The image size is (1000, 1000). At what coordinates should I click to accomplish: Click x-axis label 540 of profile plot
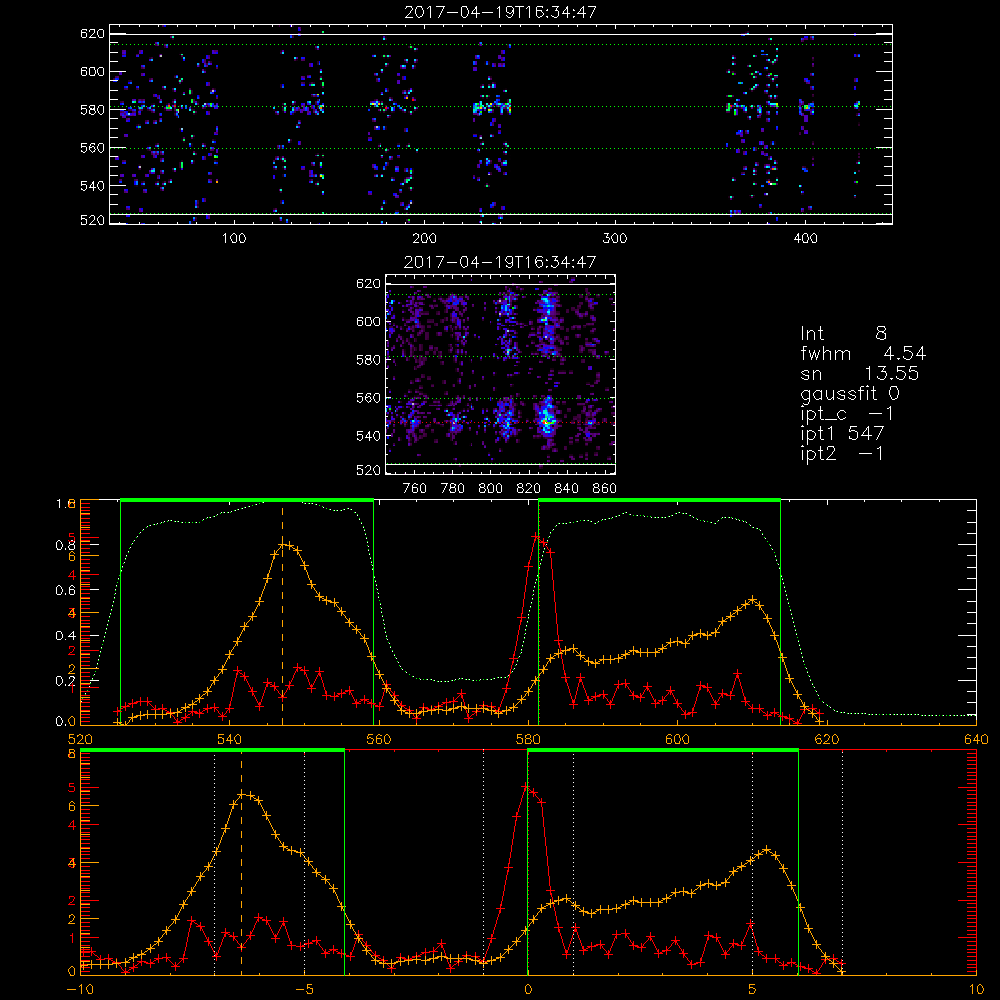pyautogui.click(x=230, y=739)
